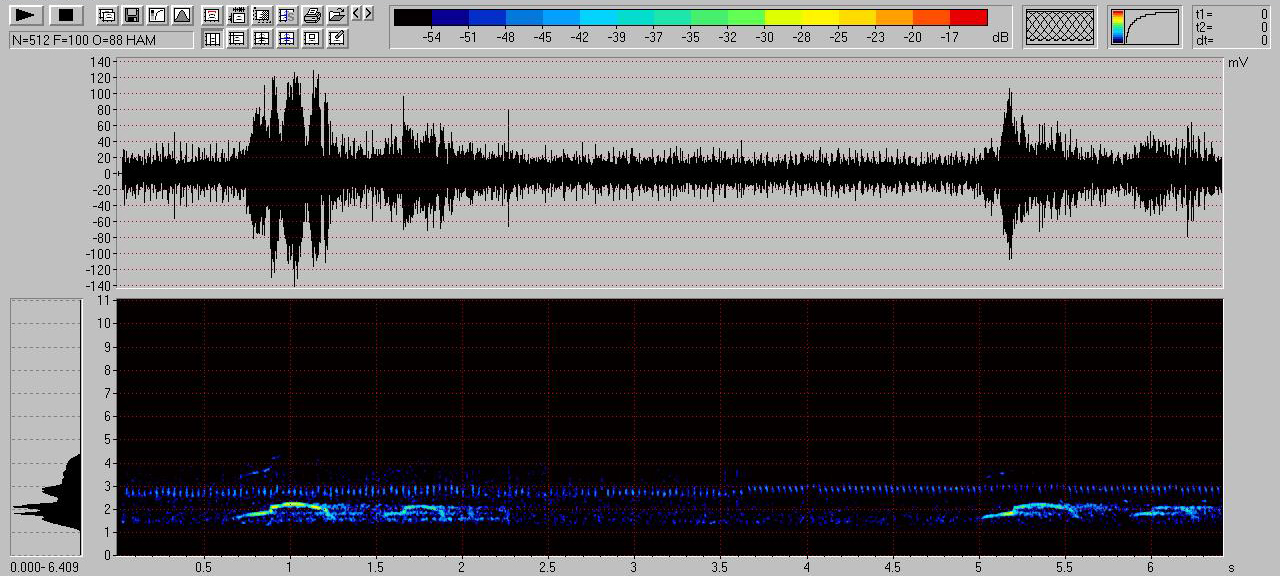The height and width of the screenshot is (576, 1280).
Task: Click the FFT parameters field N=512 F=100
Action: click(100, 40)
